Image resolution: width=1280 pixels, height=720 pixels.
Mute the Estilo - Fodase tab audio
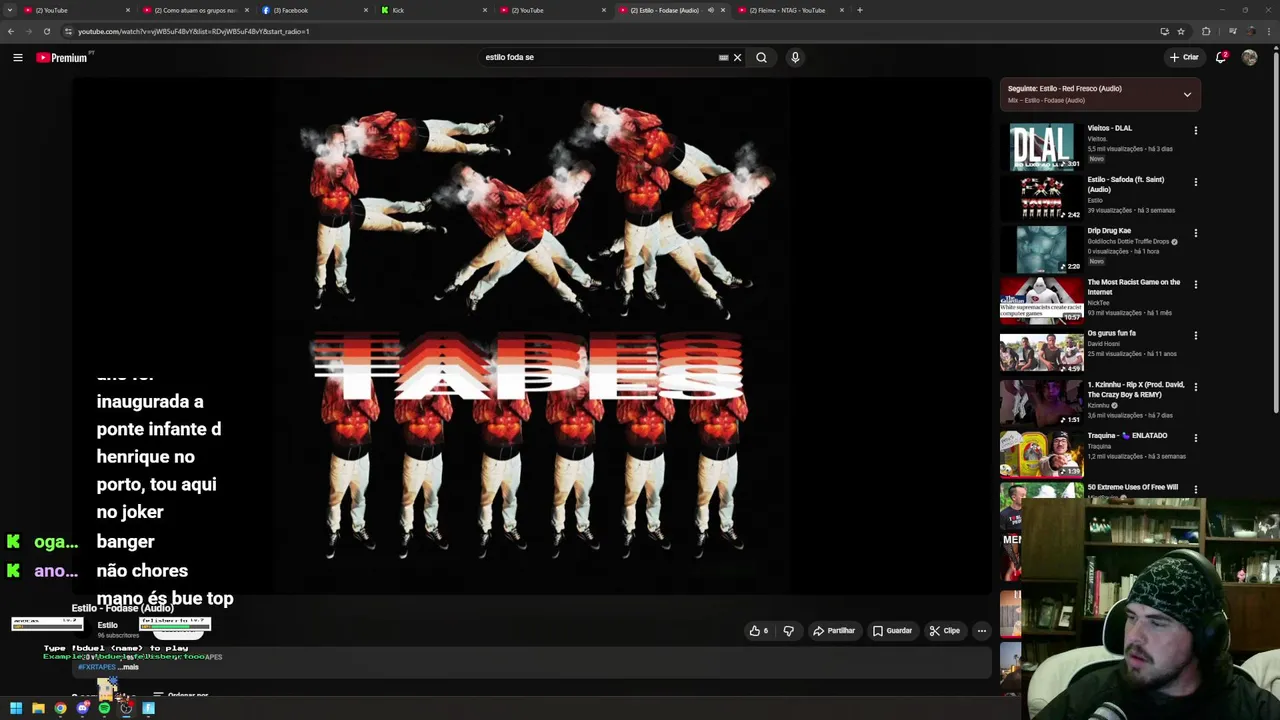click(711, 10)
